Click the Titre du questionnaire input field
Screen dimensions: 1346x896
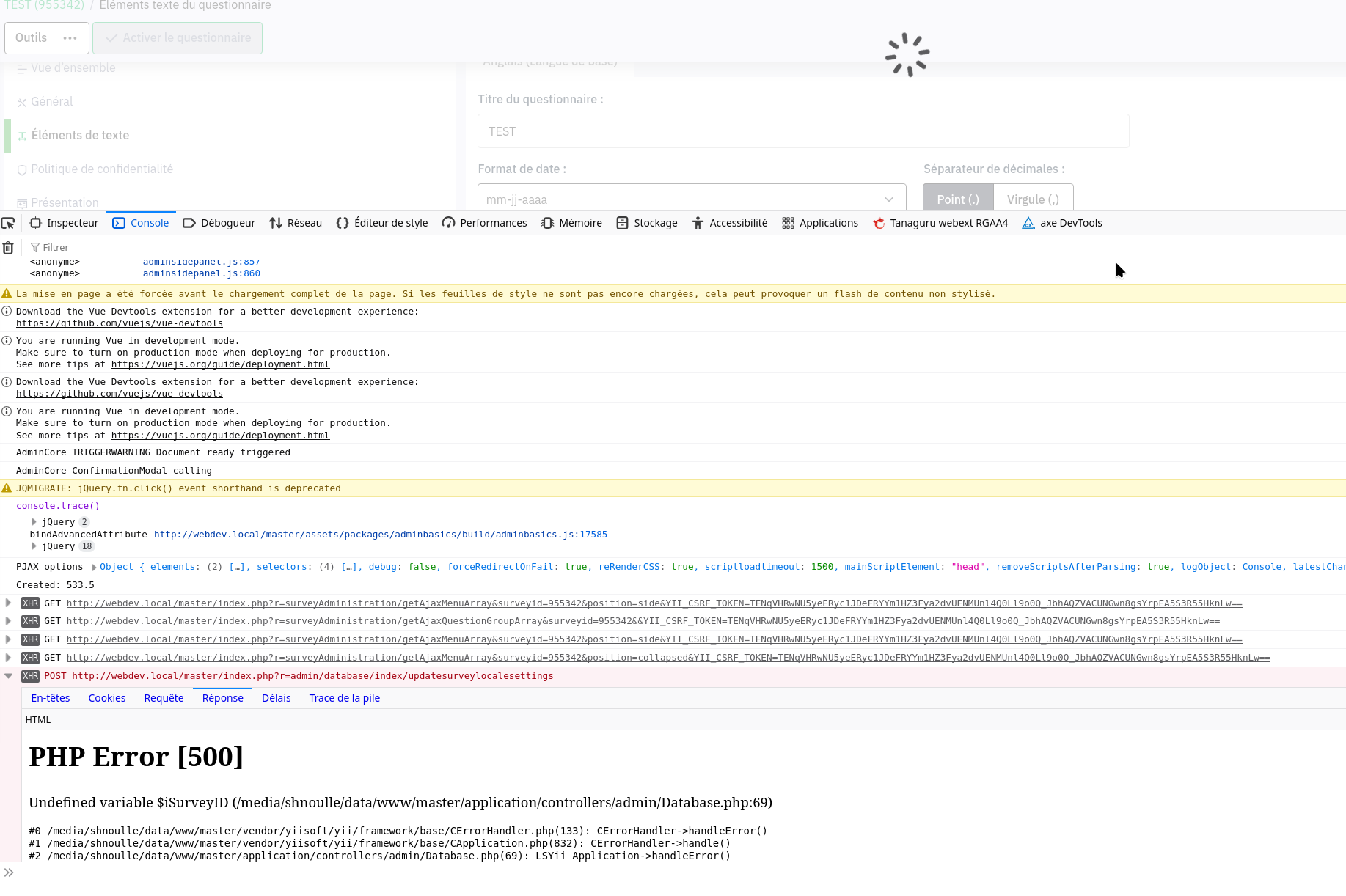(803, 131)
